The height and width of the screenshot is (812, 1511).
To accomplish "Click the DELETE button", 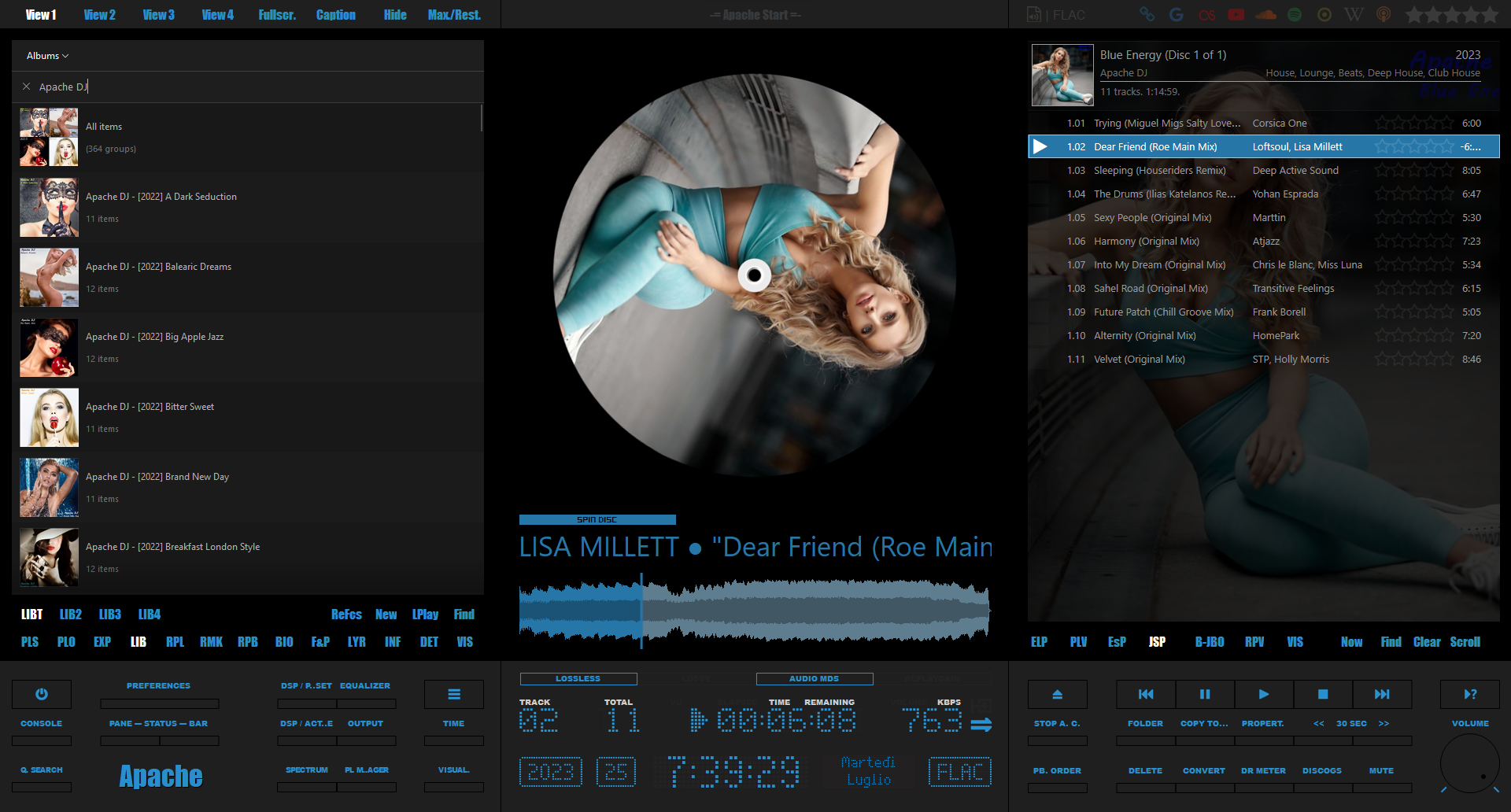I will (1145, 770).
